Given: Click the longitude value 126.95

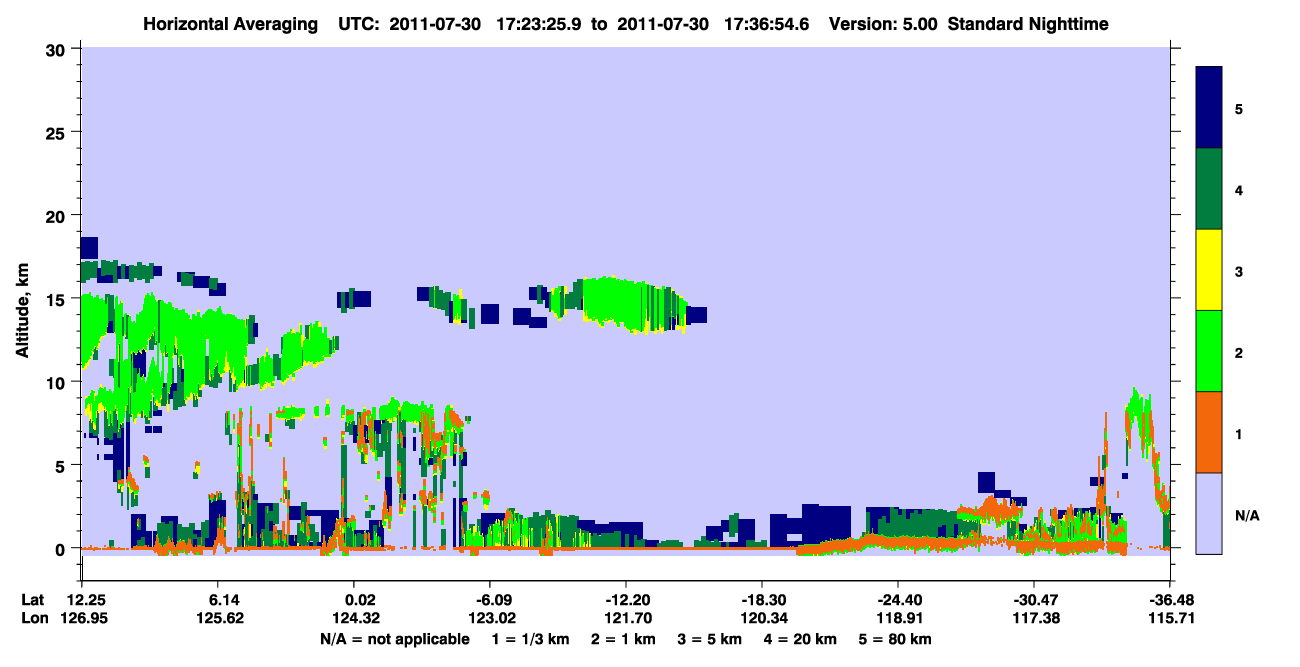Looking at the screenshot, I should (82, 618).
